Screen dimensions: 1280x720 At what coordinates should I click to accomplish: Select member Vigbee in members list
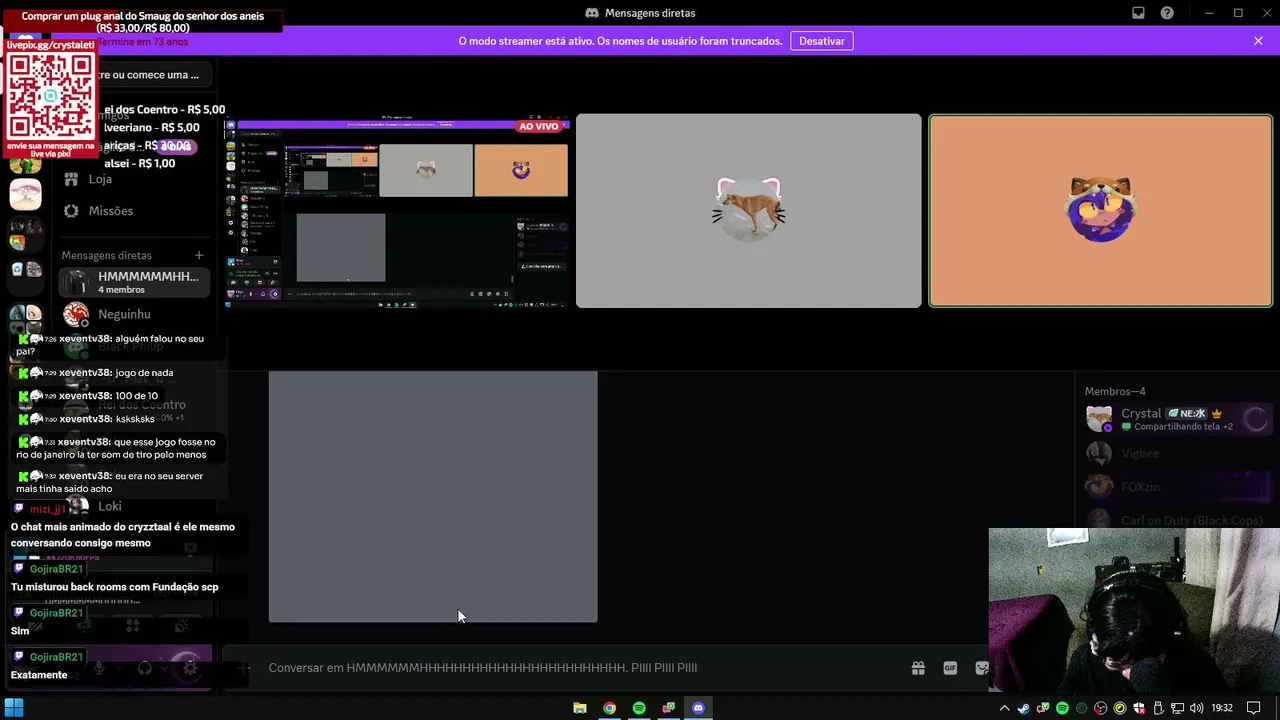1178,454
